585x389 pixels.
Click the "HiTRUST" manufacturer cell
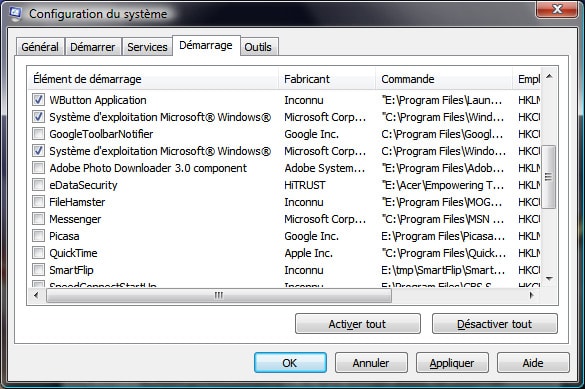[305, 185]
